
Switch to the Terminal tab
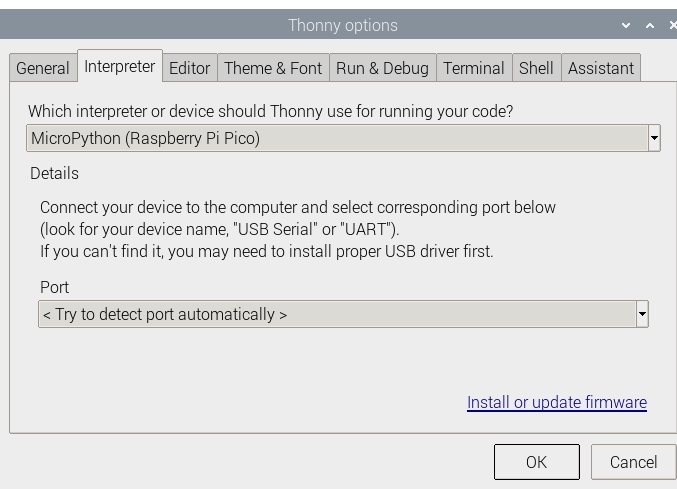click(474, 68)
